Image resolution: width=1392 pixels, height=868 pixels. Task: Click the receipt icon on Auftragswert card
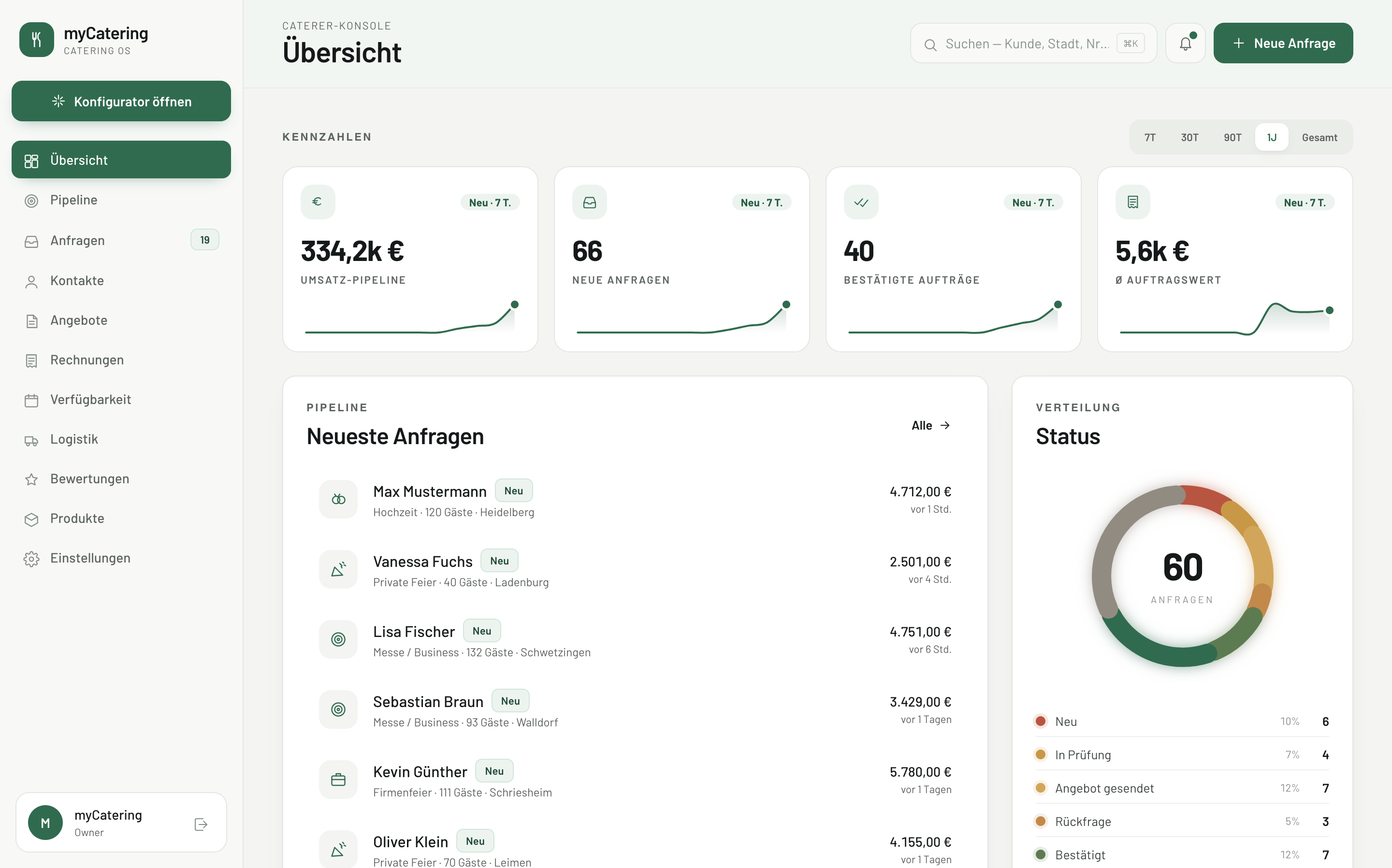(x=1132, y=202)
